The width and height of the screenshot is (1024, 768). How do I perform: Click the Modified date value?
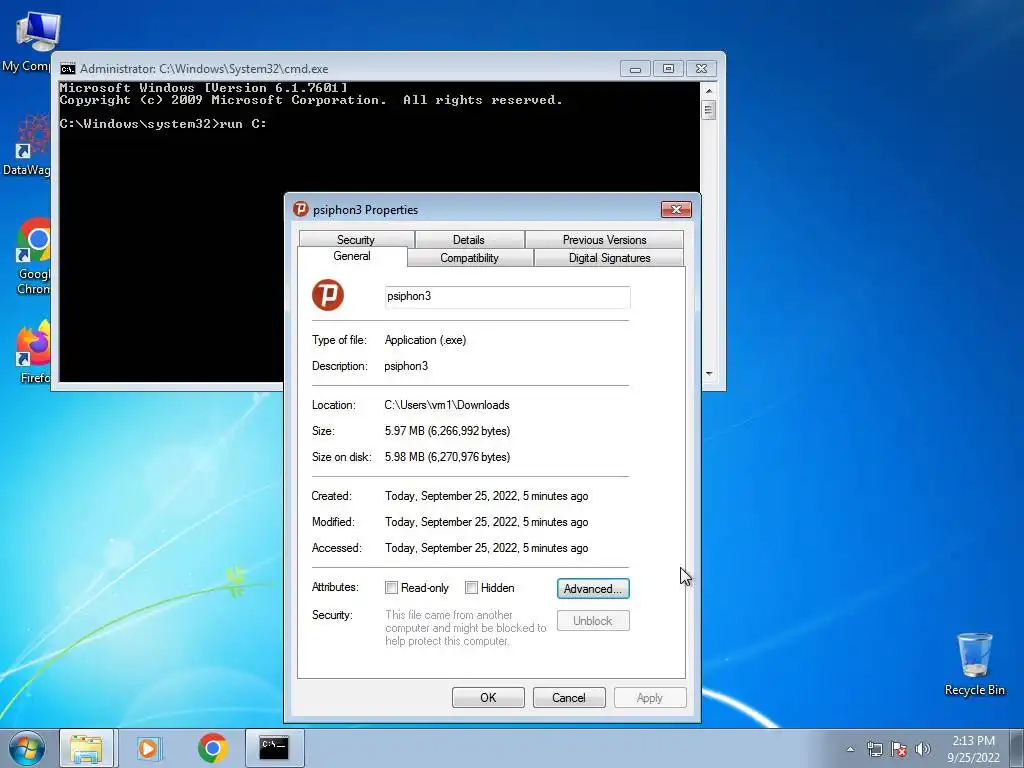coord(487,522)
